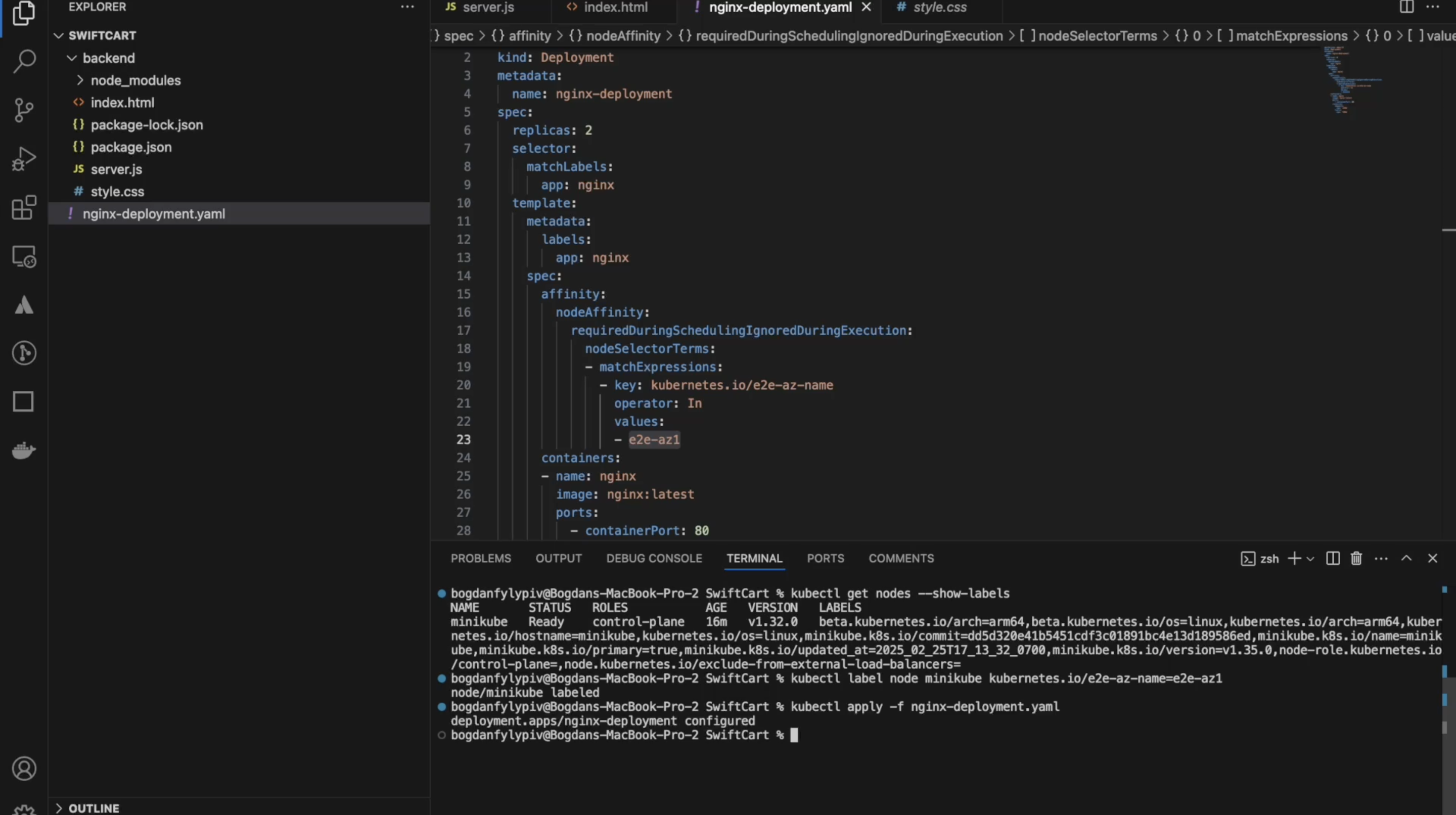Kill terminal using trash icon
The height and width of the screenshot is (815, 1456).
click(1356, 558)
